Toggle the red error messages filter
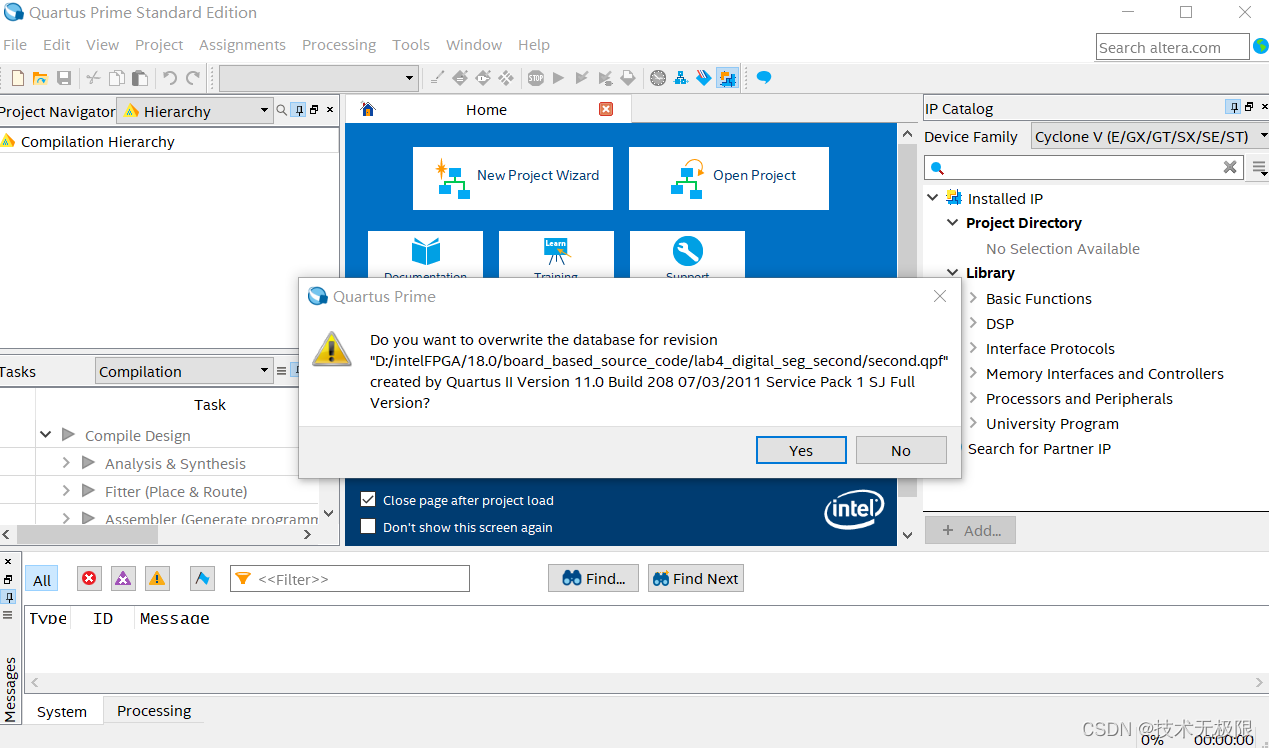The image size is (1269, 748). [x=90, y=578]
